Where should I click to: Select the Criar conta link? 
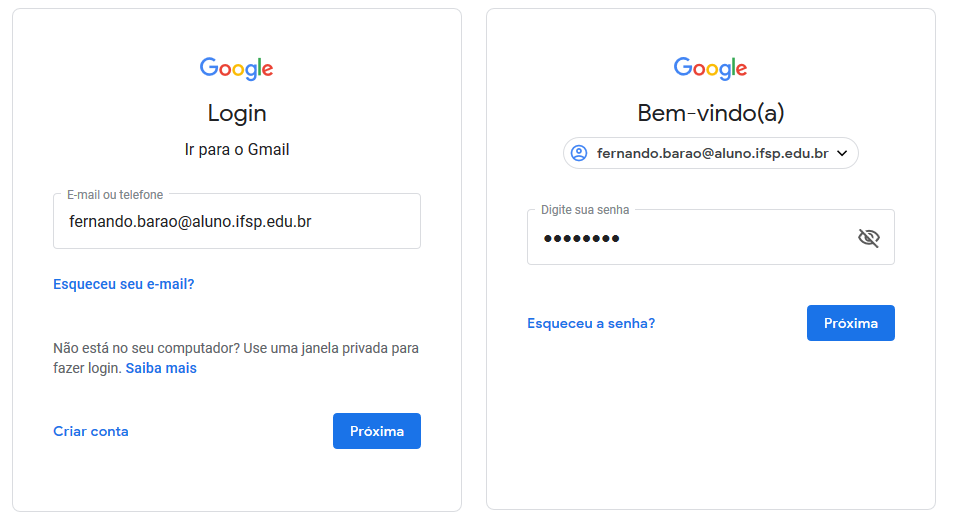91,431
